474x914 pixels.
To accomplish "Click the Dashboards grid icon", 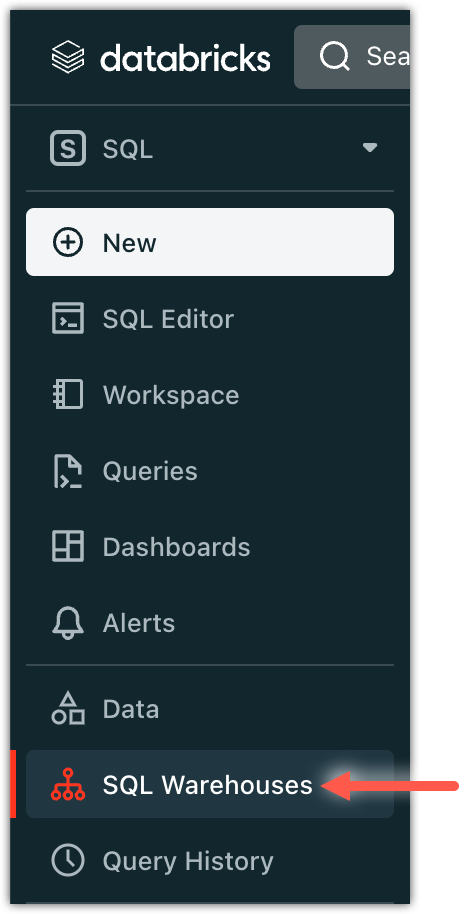I will click(68, 546).
